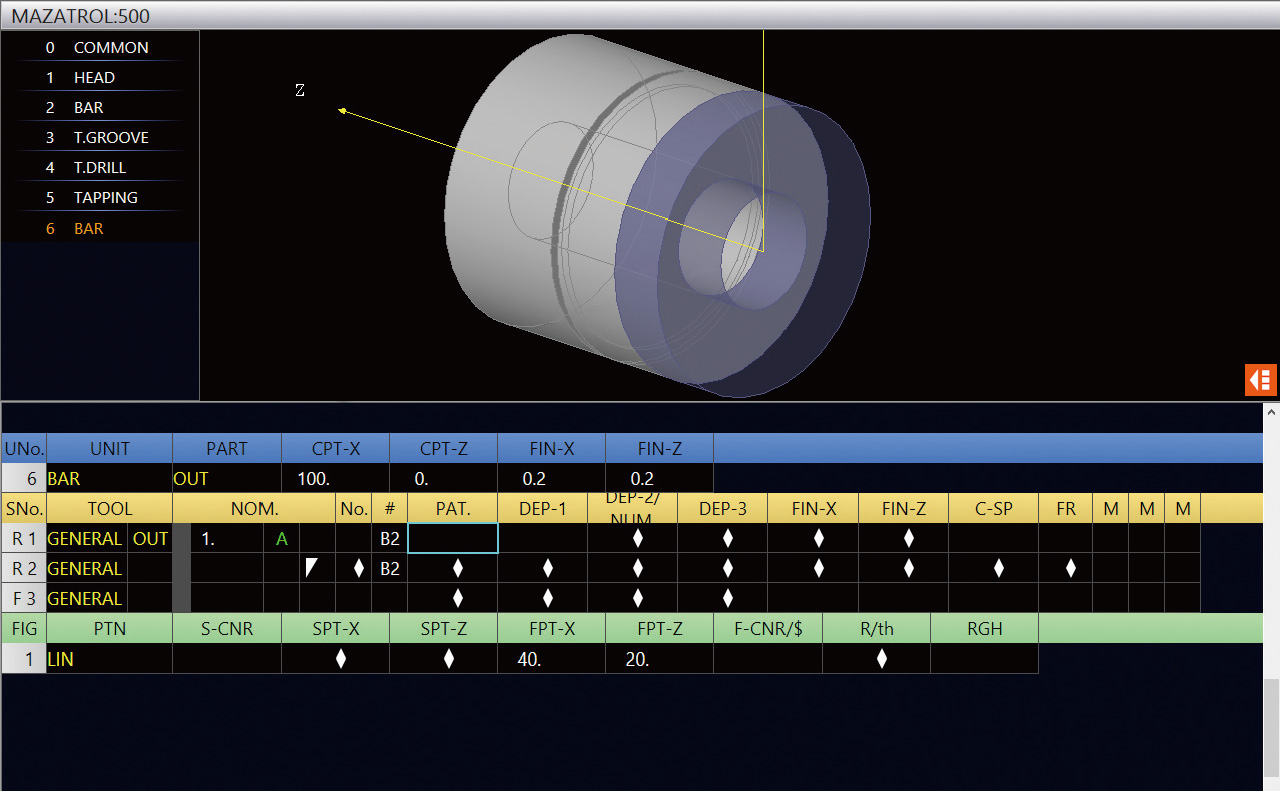Select the highlighted BAR unit 6
The height and width of the screenshot is (791, 1280).
click(x=88, y=228)
